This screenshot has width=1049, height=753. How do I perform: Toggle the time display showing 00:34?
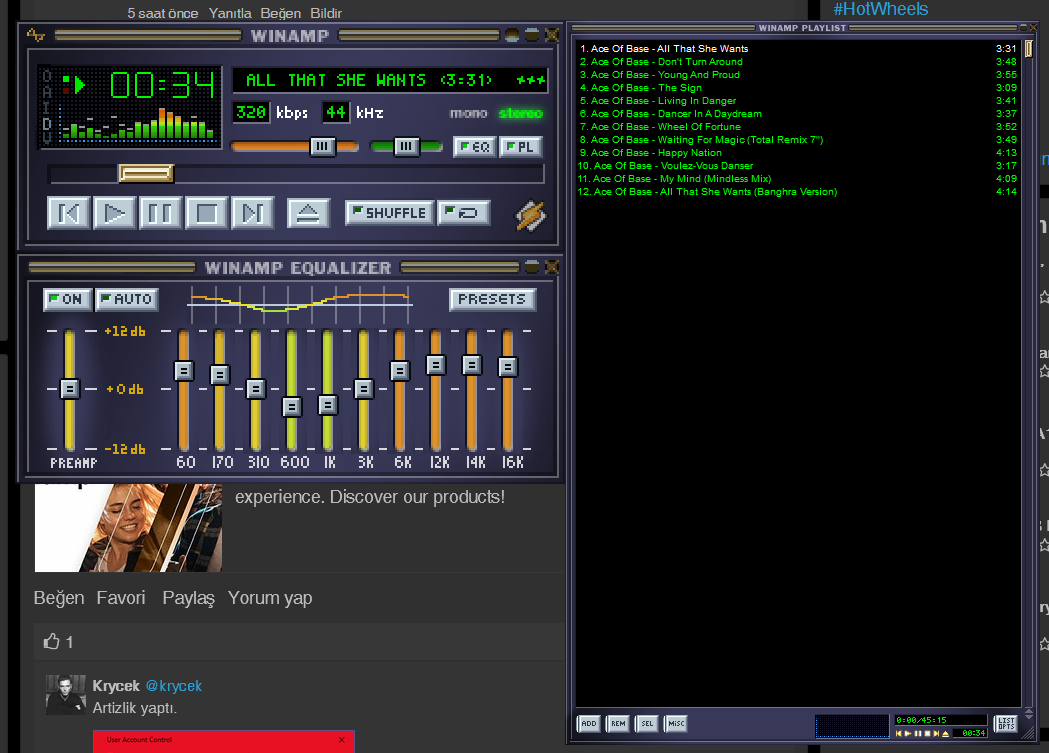coord(163,85)
